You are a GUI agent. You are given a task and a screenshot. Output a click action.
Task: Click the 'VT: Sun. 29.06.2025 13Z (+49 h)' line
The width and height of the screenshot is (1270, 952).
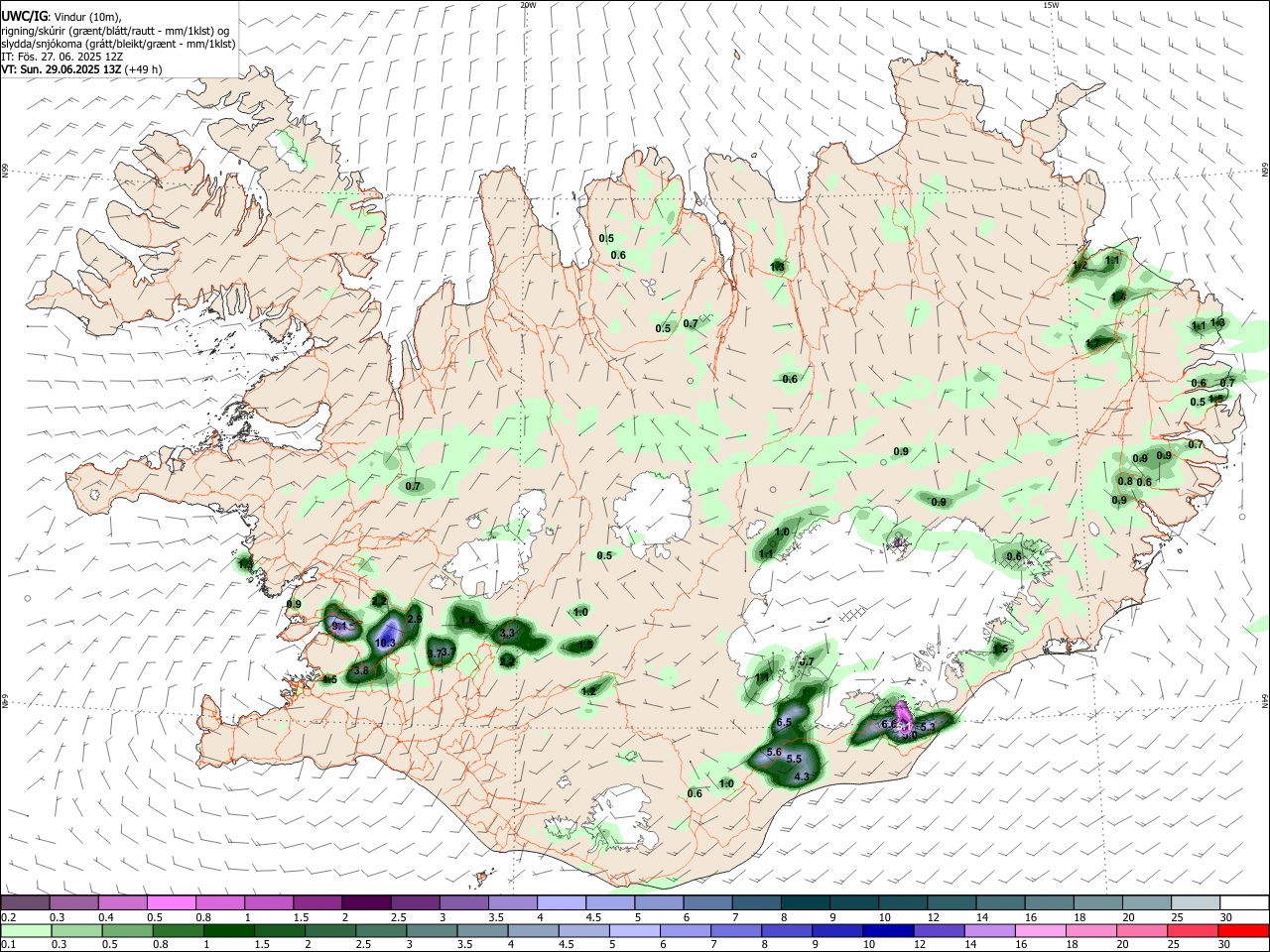click(81, 69)
